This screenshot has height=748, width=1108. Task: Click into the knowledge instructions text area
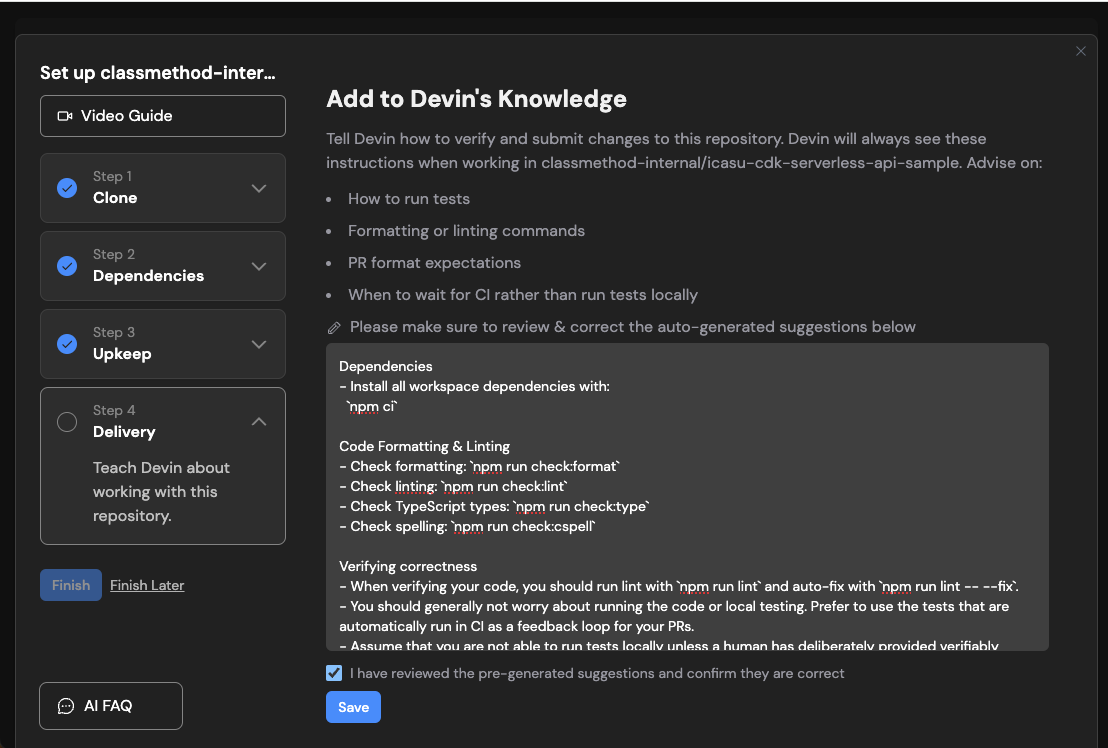(x=687, y=497)
